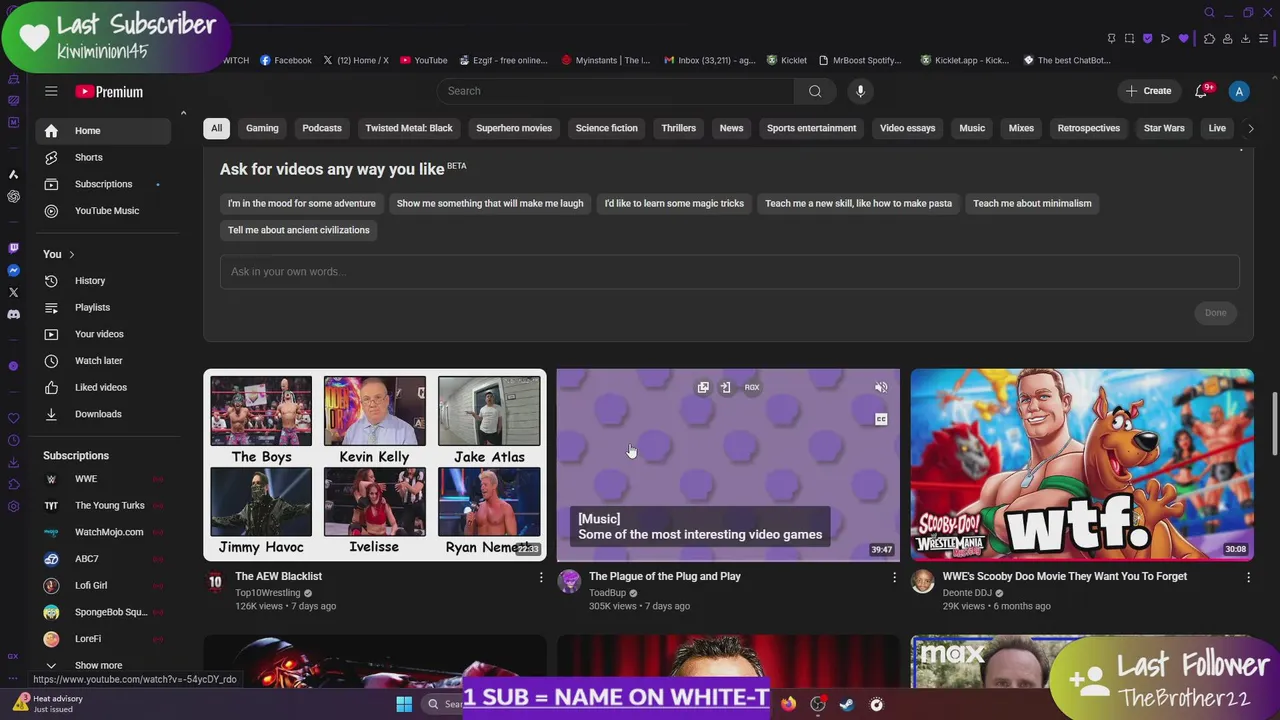Click the ToadBup channel avatar

[569, 582]
